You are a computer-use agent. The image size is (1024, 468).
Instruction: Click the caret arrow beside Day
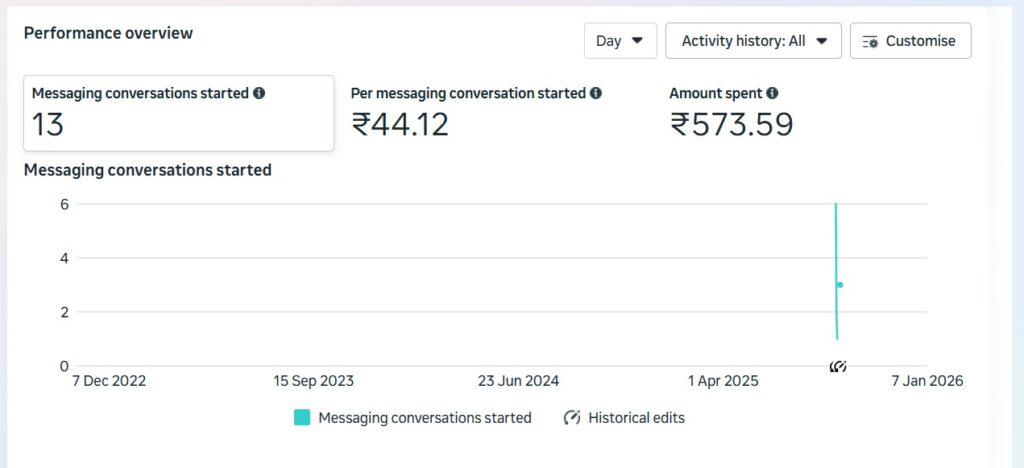coord(637,41)
